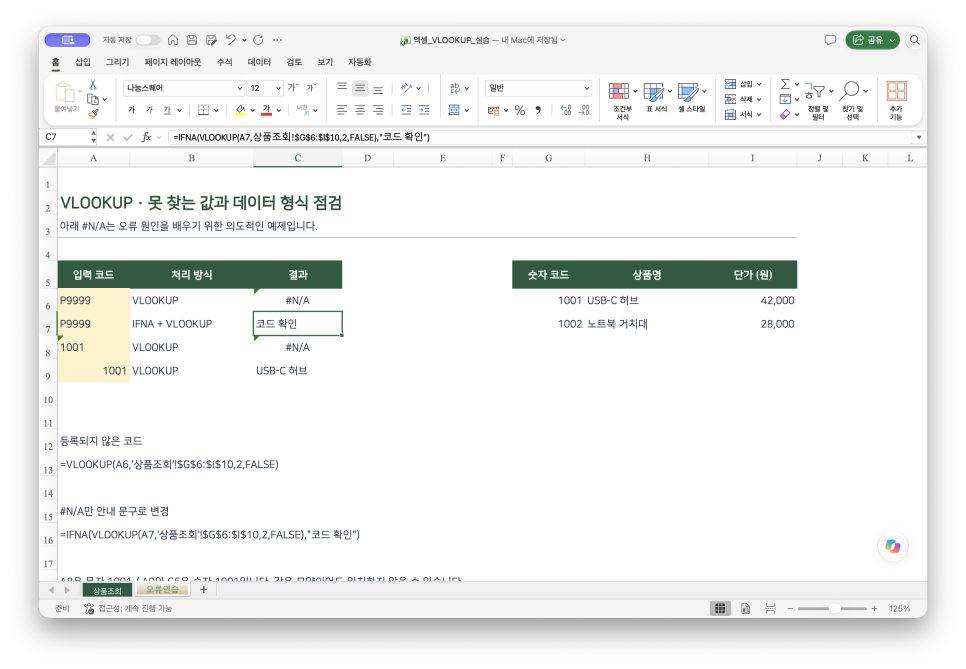Expand the formula bar chevron

click(919, 137)
